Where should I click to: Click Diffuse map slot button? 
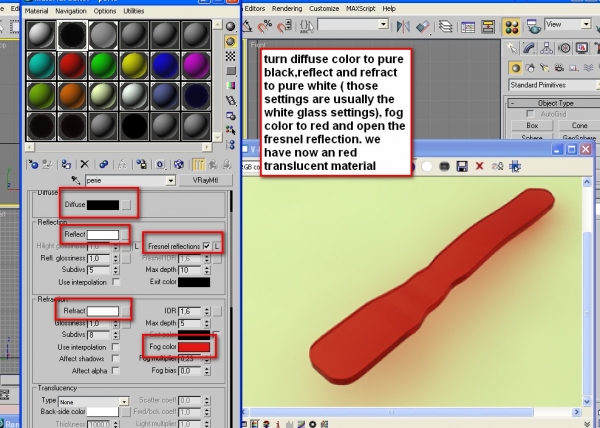pyautogui.click(x=126, y=205)
